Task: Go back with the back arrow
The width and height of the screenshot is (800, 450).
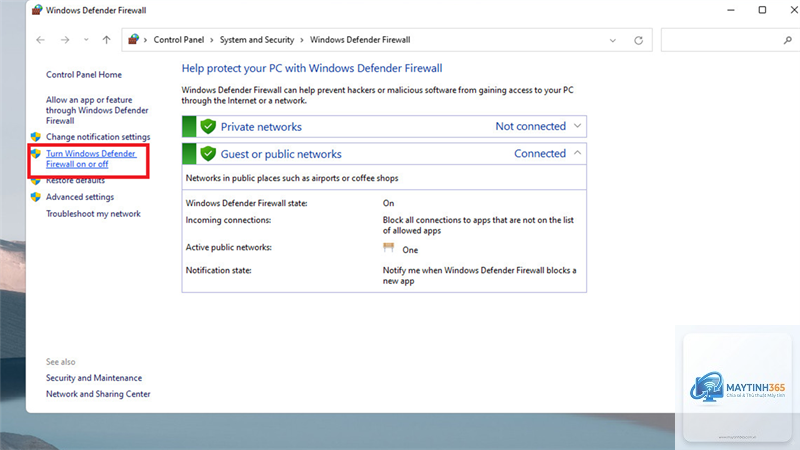Action: tap(40, 40)
